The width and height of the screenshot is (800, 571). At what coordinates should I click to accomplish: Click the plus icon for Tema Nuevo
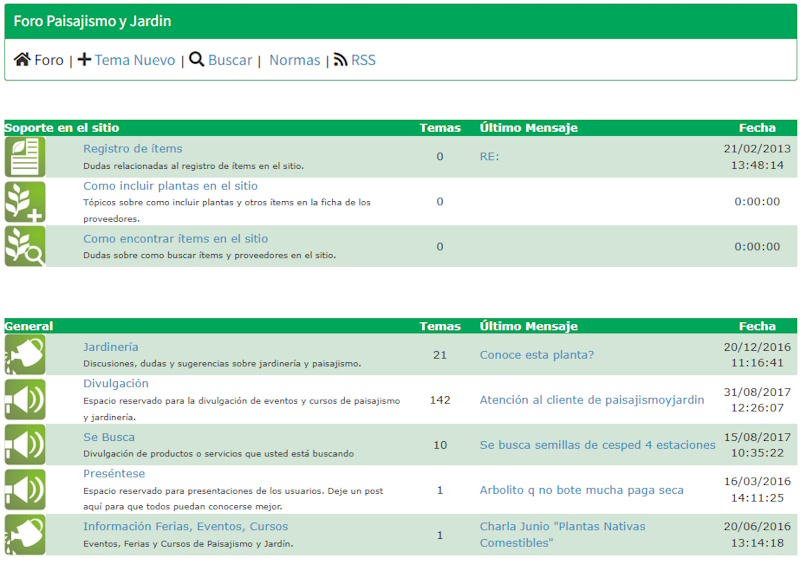pyautogui.click(x=84, y=60)
